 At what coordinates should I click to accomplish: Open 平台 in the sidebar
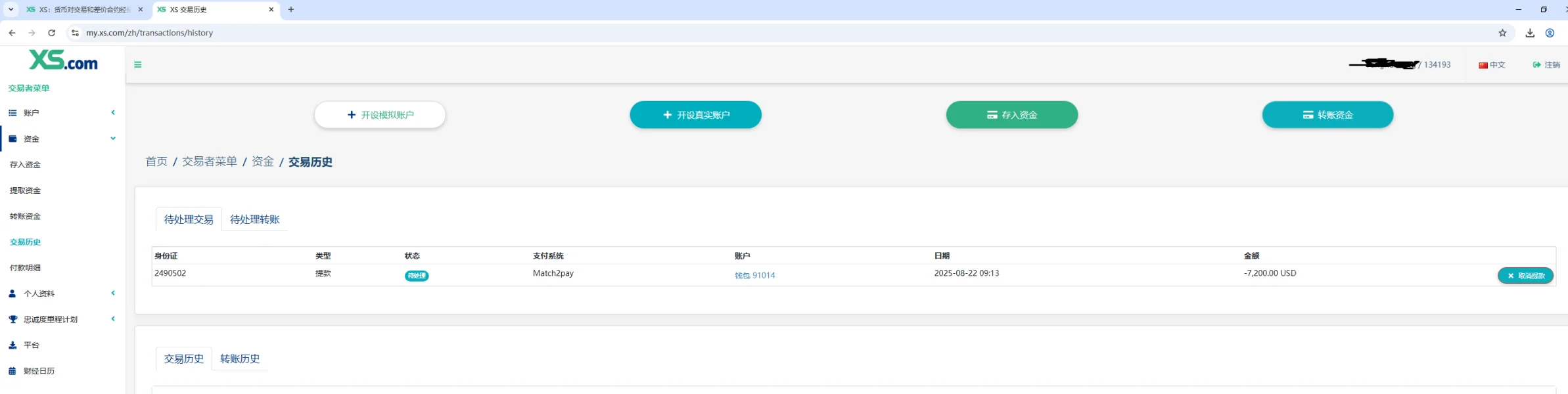31,345
